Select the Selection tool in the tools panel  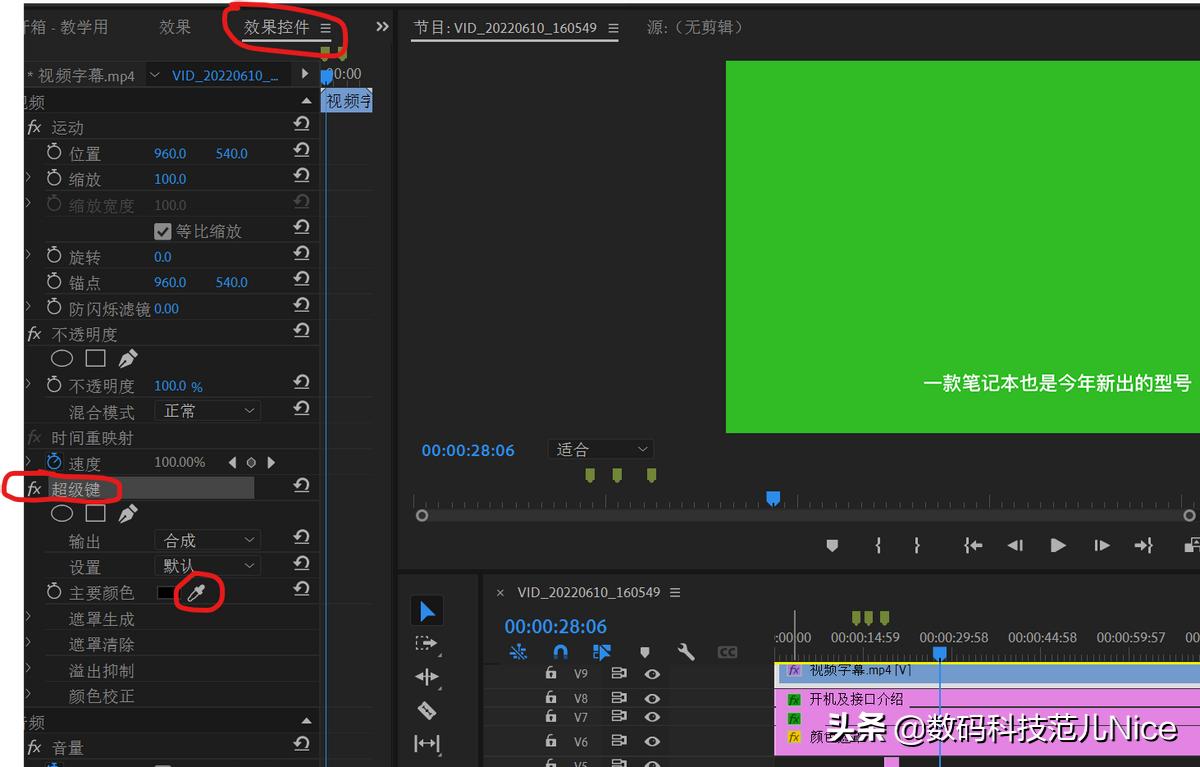pyautogui.click(x=427, y=610)
